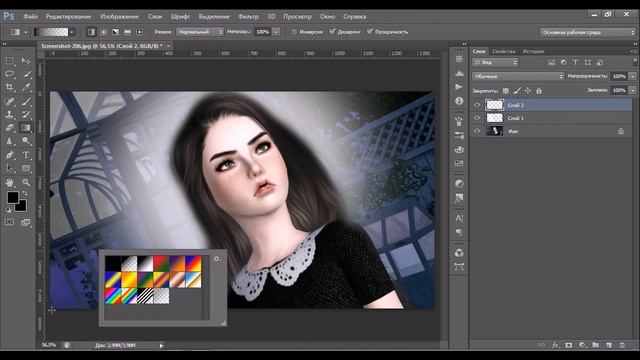Open the Изображение menu
The width and height of the screenshot is (640, 360).
120,17
